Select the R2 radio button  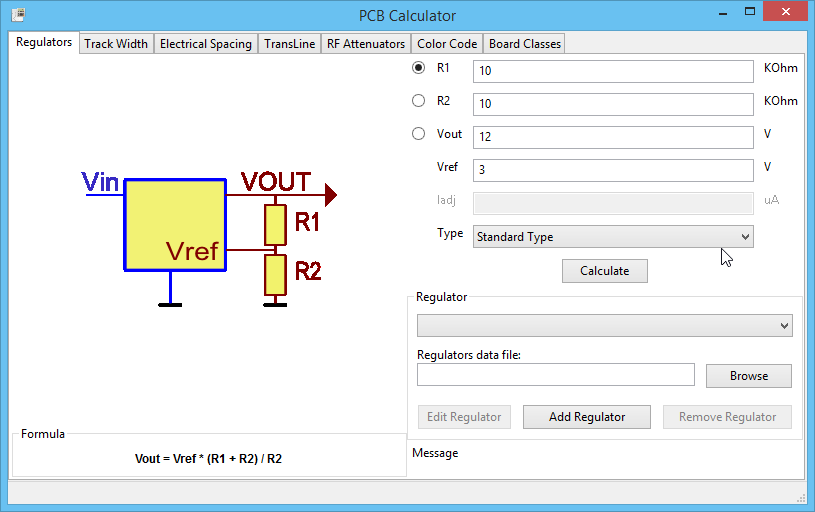click(418, 100)
